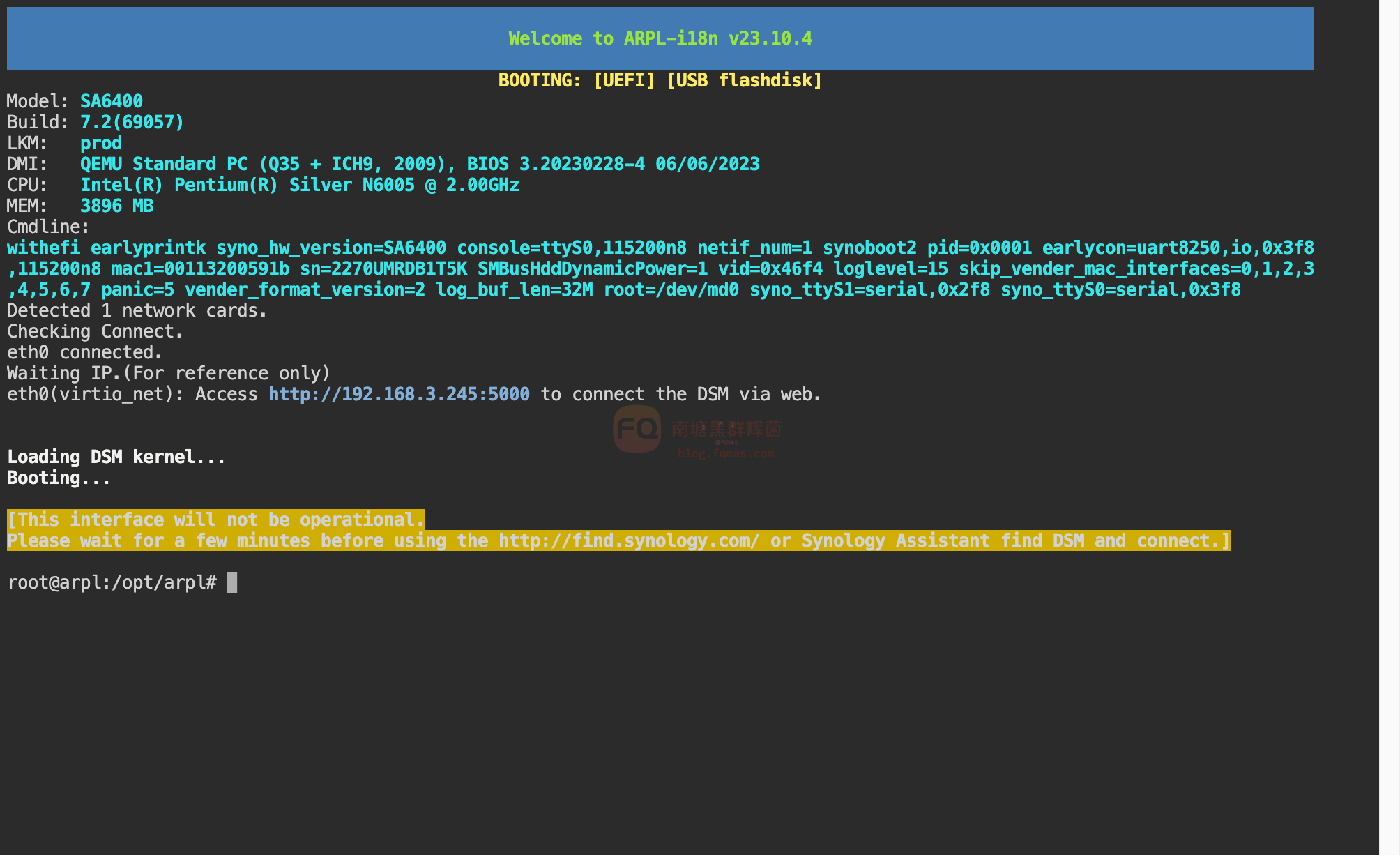Click the 'root@arpl:/opt/arpl#' prompt text

point(112,582)
